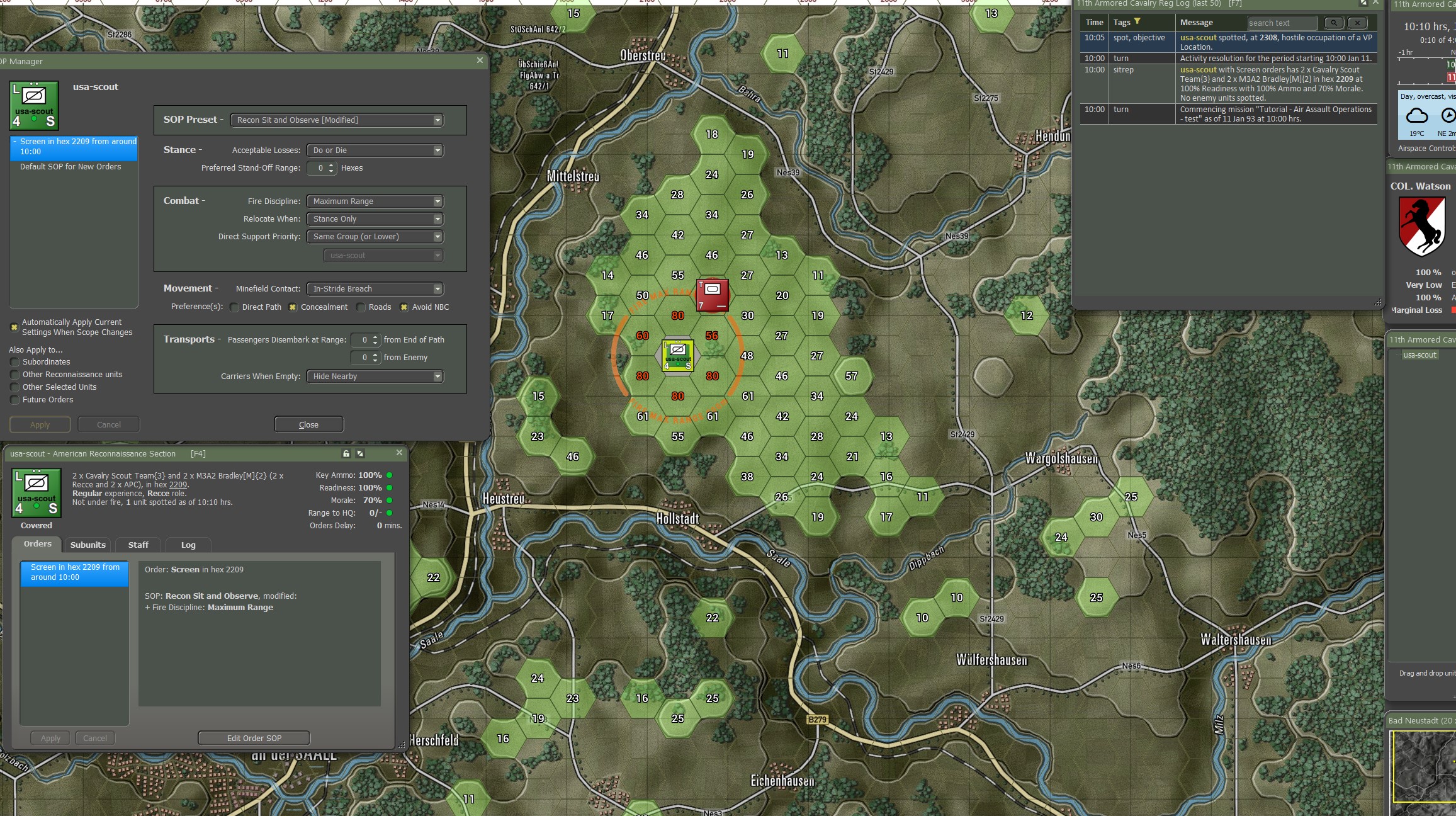Image resolution: width=1456 pixels, height=816 pixels.
Task: Toggle Avoid NBC preference checkbox
Action: click(x=404, y=307)
